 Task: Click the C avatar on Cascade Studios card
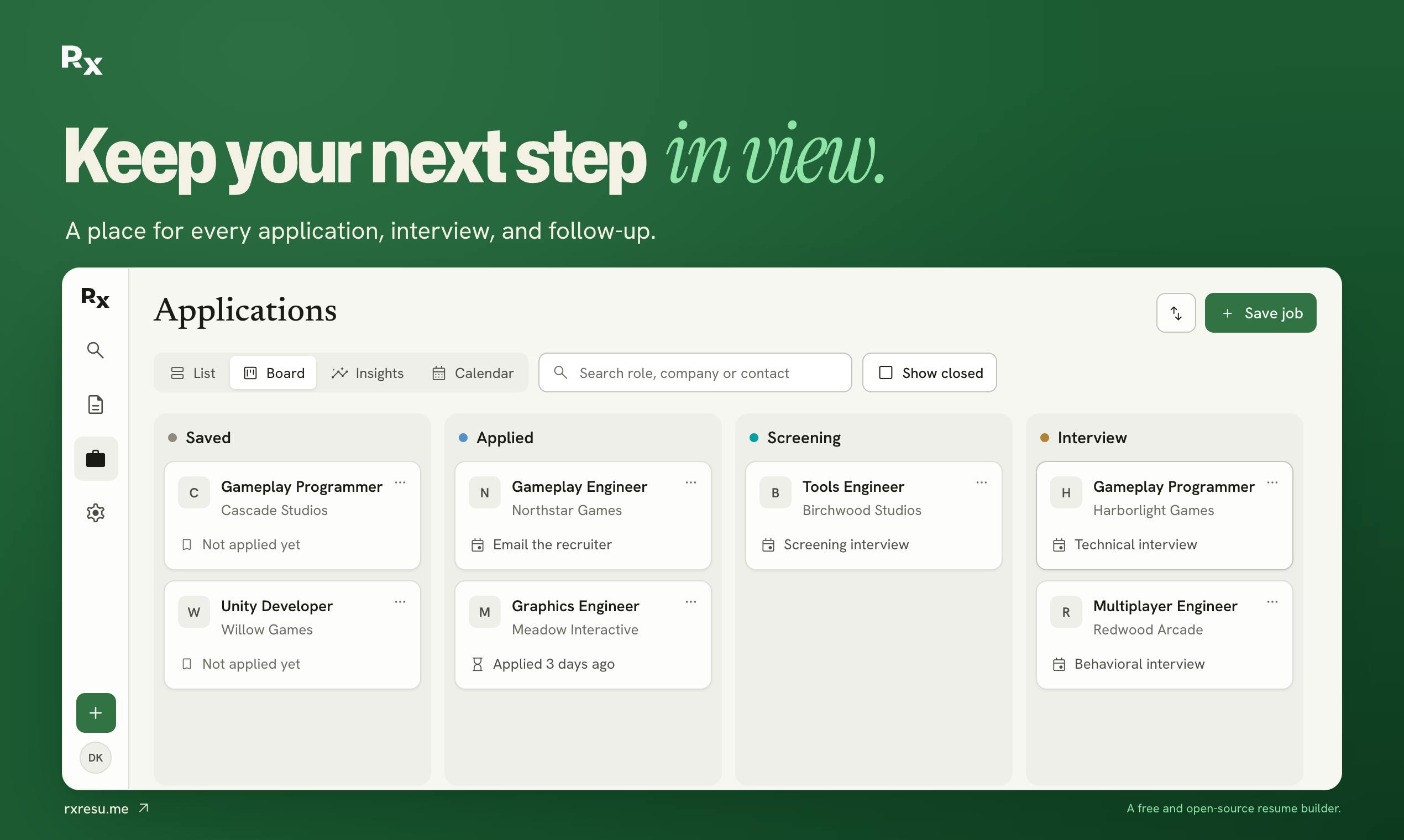pos(193,492)
